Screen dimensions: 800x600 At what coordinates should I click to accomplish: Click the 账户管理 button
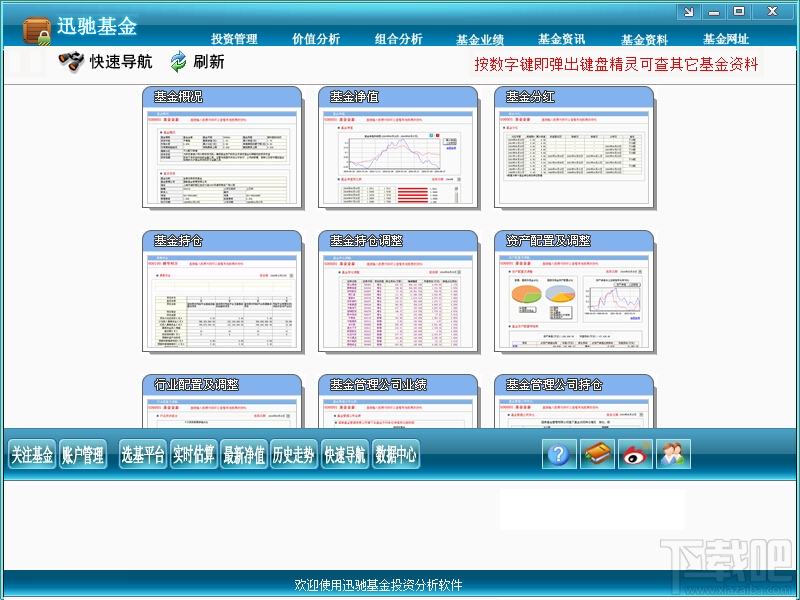click(x=83, y=454)
